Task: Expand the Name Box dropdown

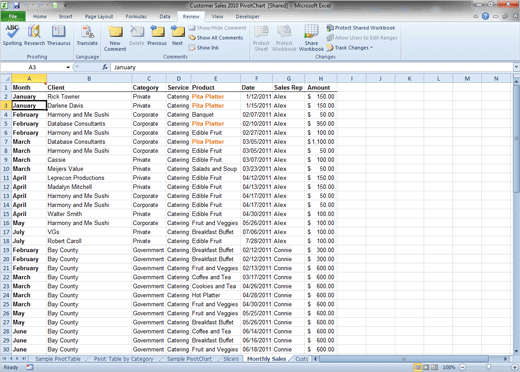Action: pyautogui.click(x=68, y=67)
